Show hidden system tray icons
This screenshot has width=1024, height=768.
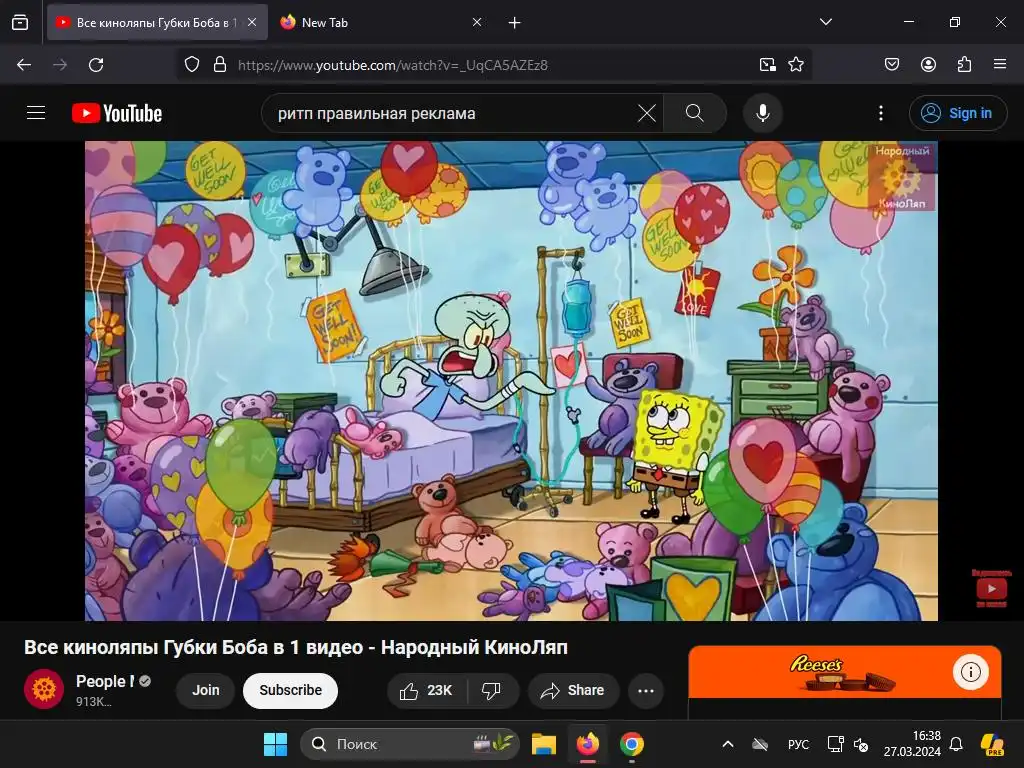tap(728, 744)
